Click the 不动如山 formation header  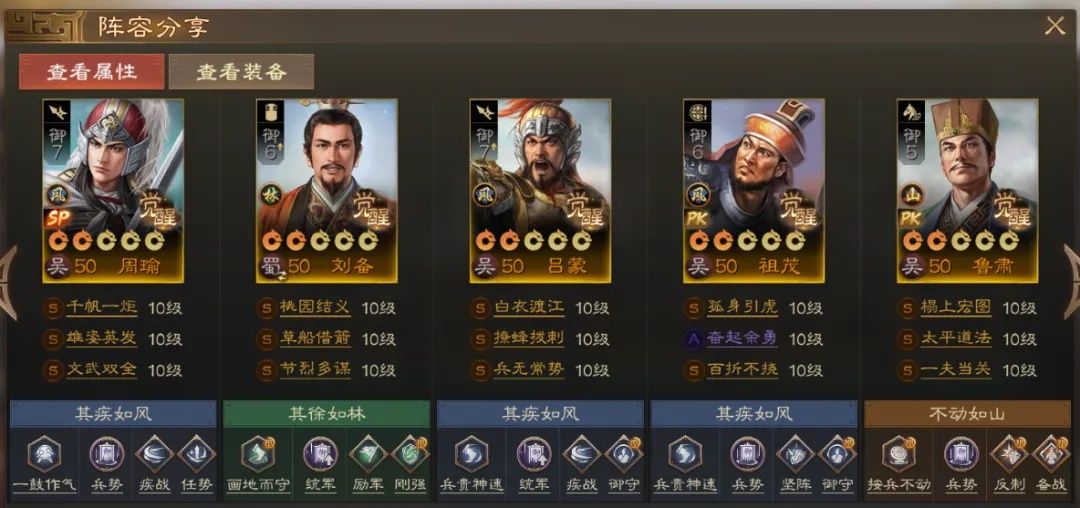966,414
